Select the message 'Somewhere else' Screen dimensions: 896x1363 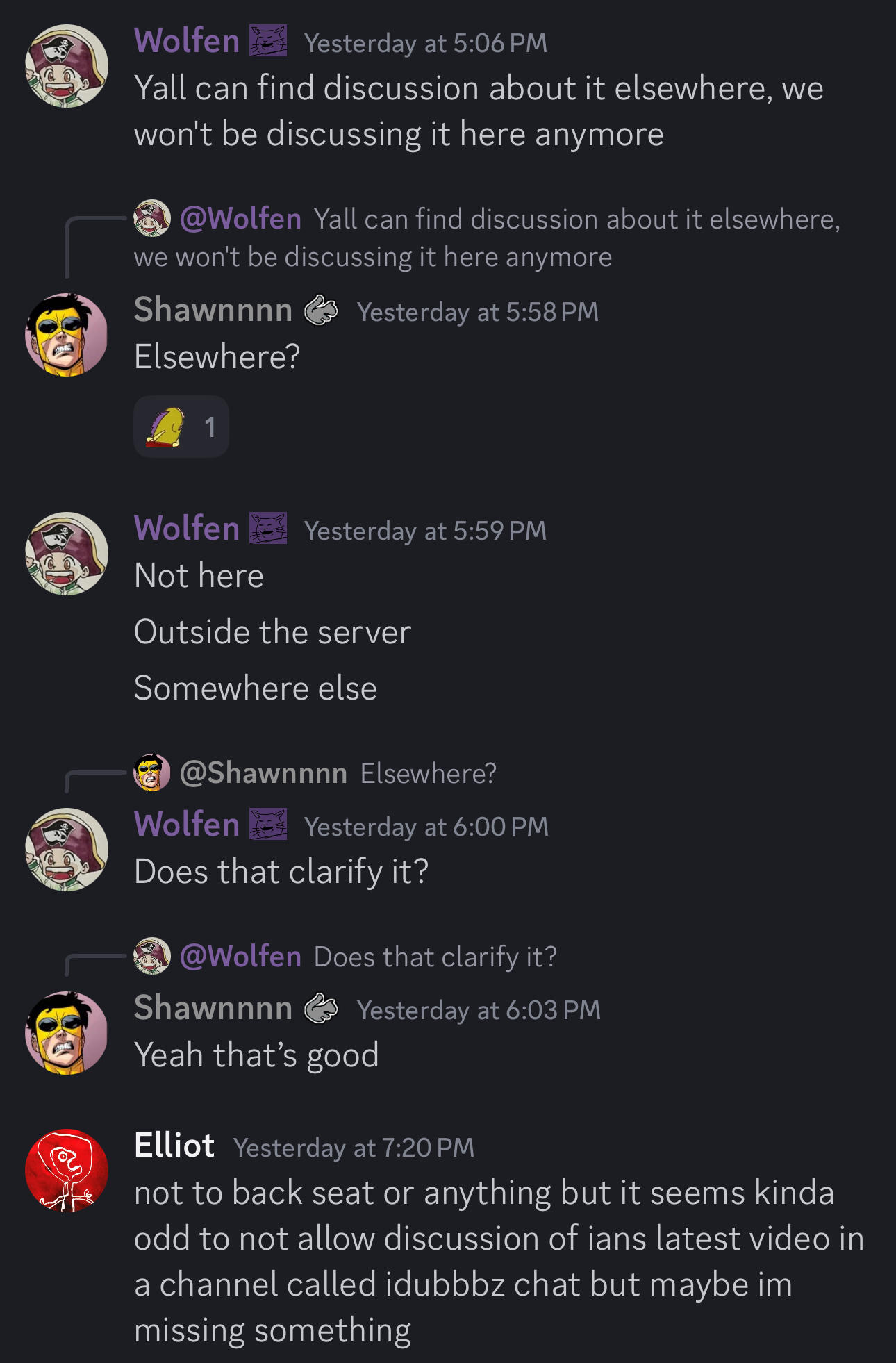(256, 688)
